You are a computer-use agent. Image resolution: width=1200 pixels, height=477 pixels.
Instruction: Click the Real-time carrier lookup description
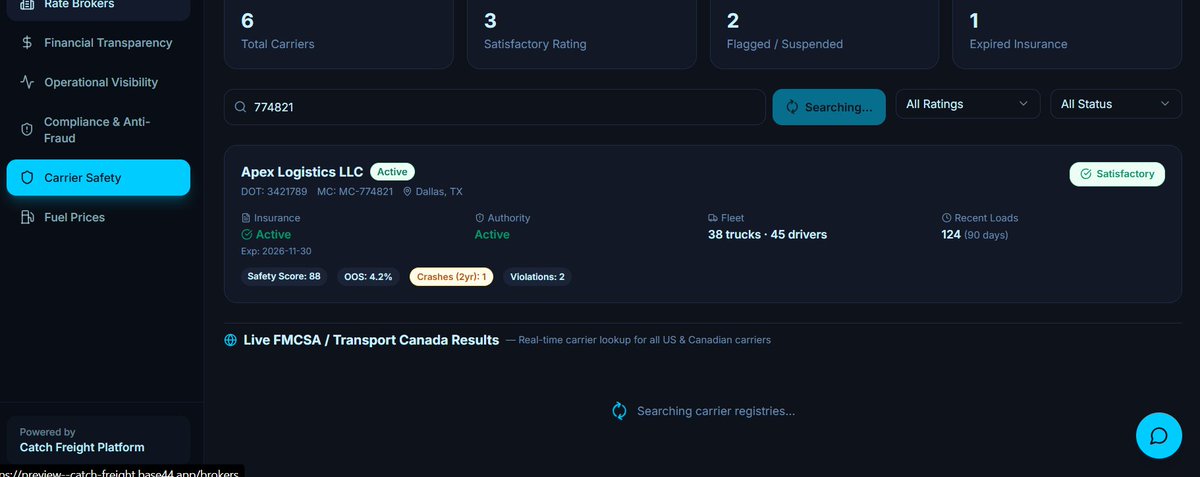coord(645,340)
